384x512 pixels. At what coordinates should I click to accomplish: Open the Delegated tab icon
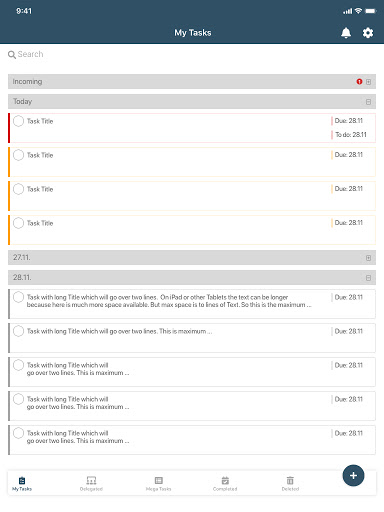click(91, 480)
